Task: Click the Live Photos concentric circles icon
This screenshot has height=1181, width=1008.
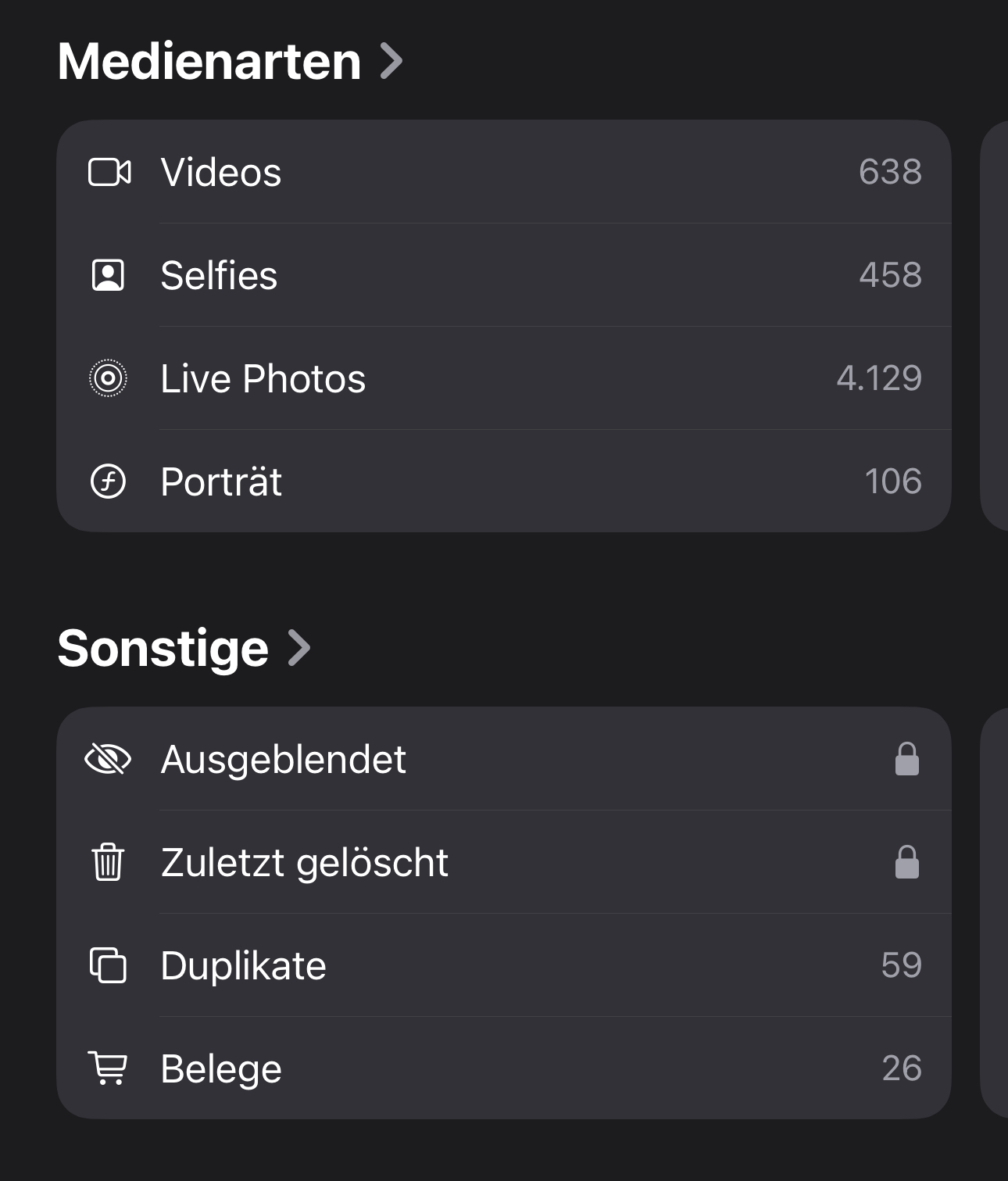Action: click(108, 378)
